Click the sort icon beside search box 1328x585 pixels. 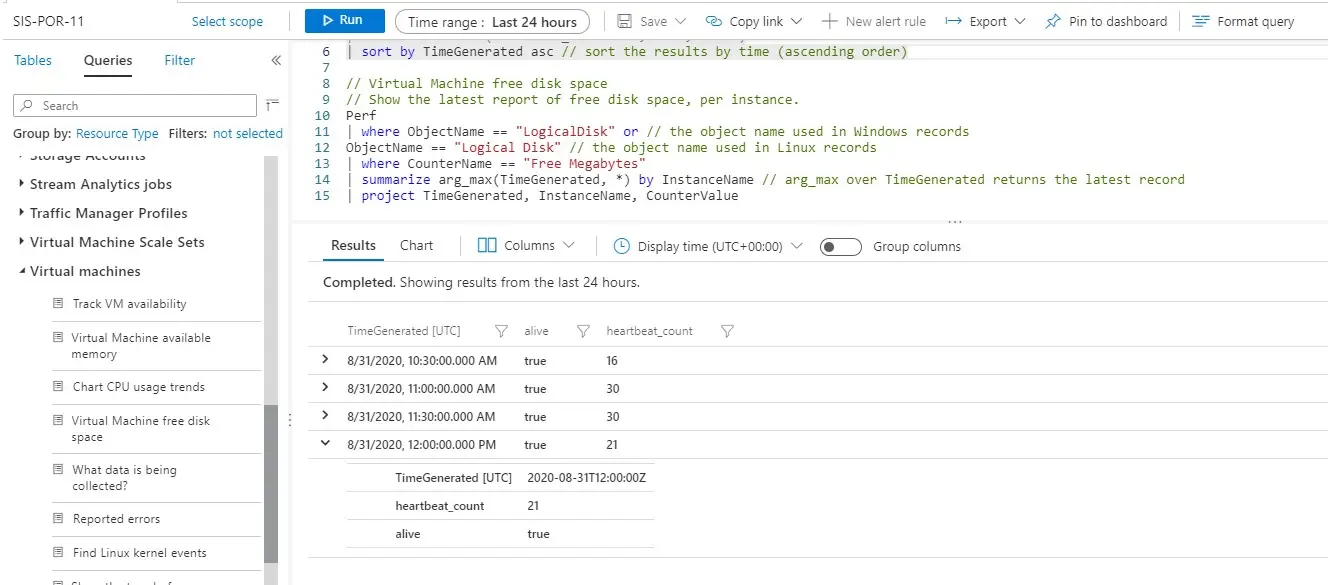tap(273, 105)
